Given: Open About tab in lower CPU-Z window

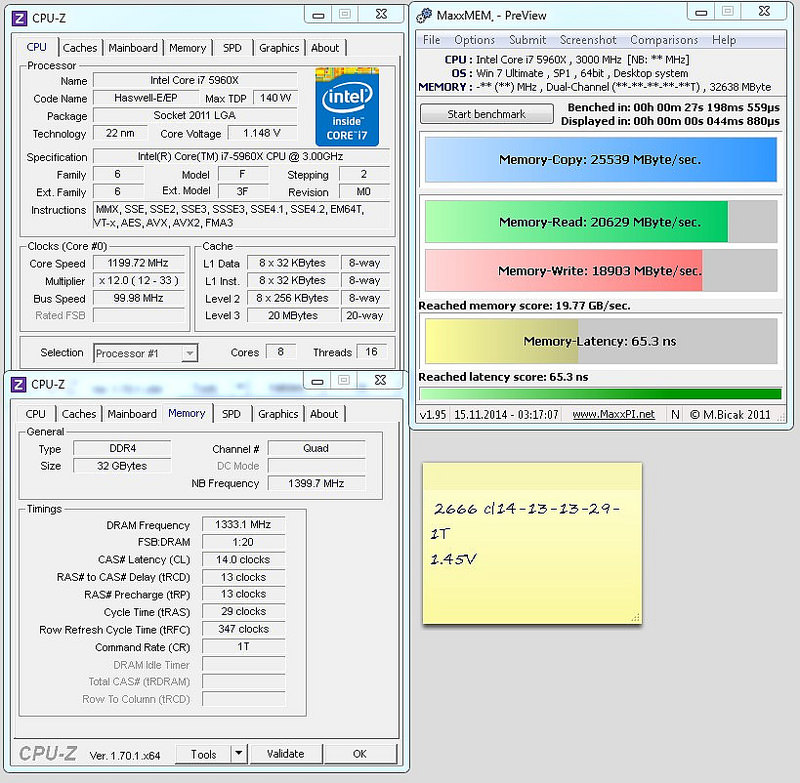Looking at the screenshot, I should point(324,414).
